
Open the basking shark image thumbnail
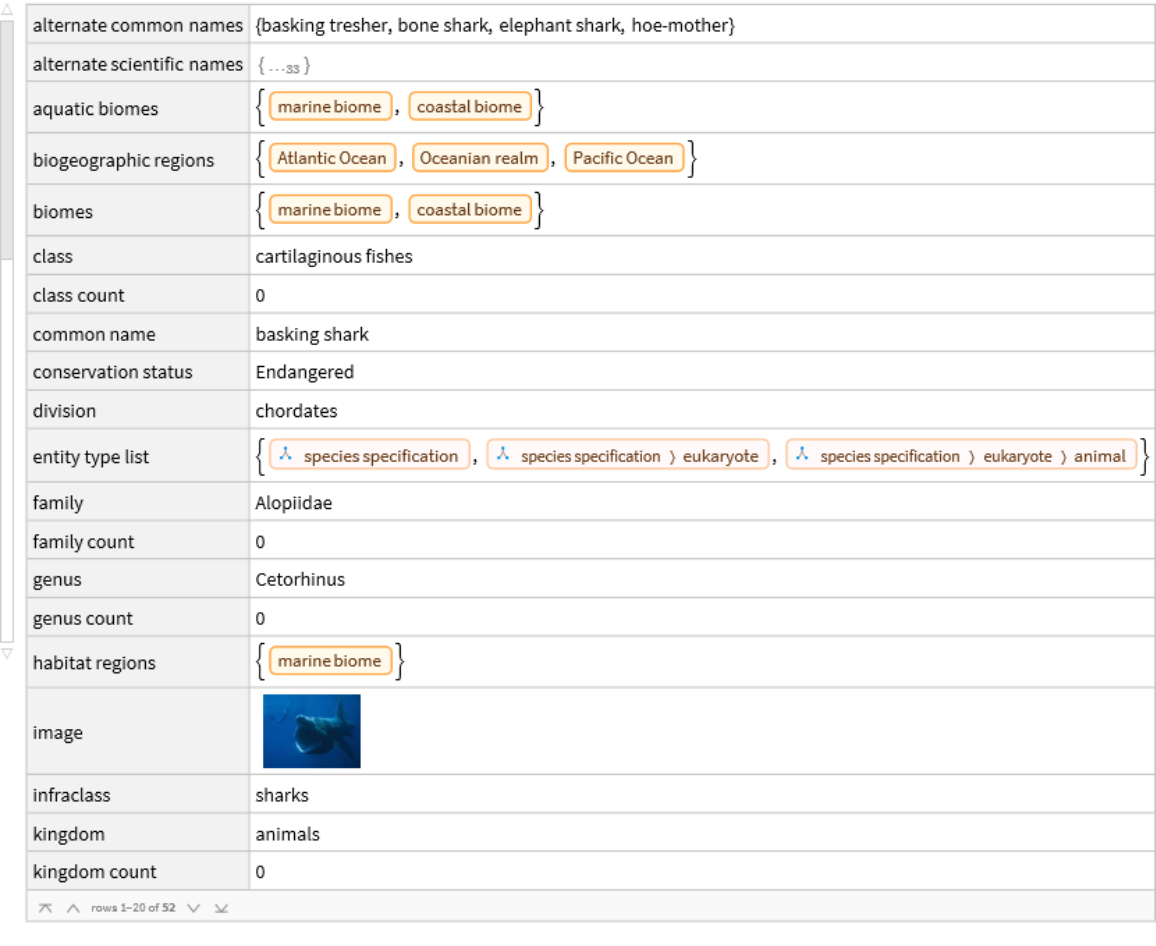coord(311,731)
